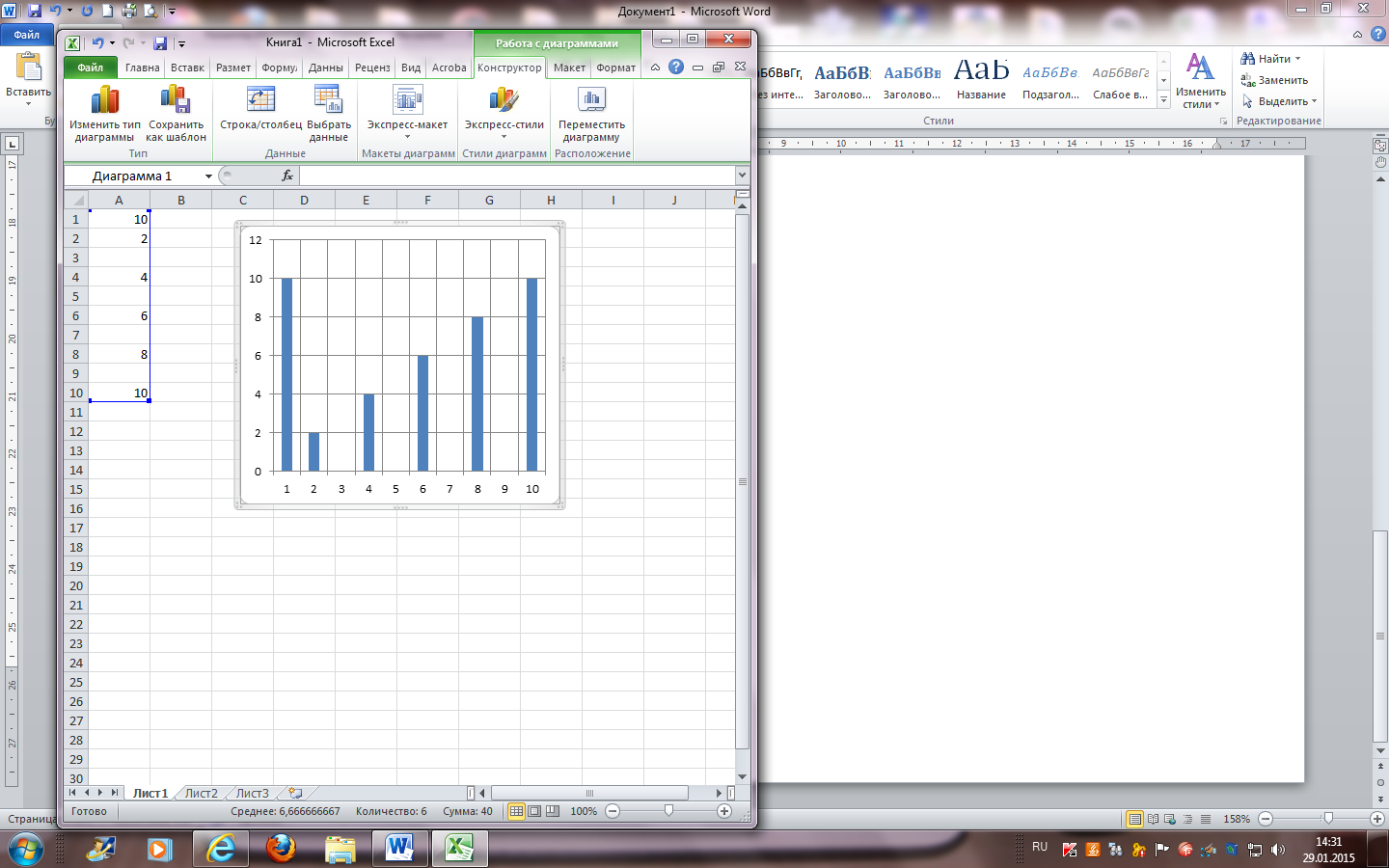Screen dimensions: 1389x868
Task: Open Windows Explorer folder in taskbar
Action: 340,849
